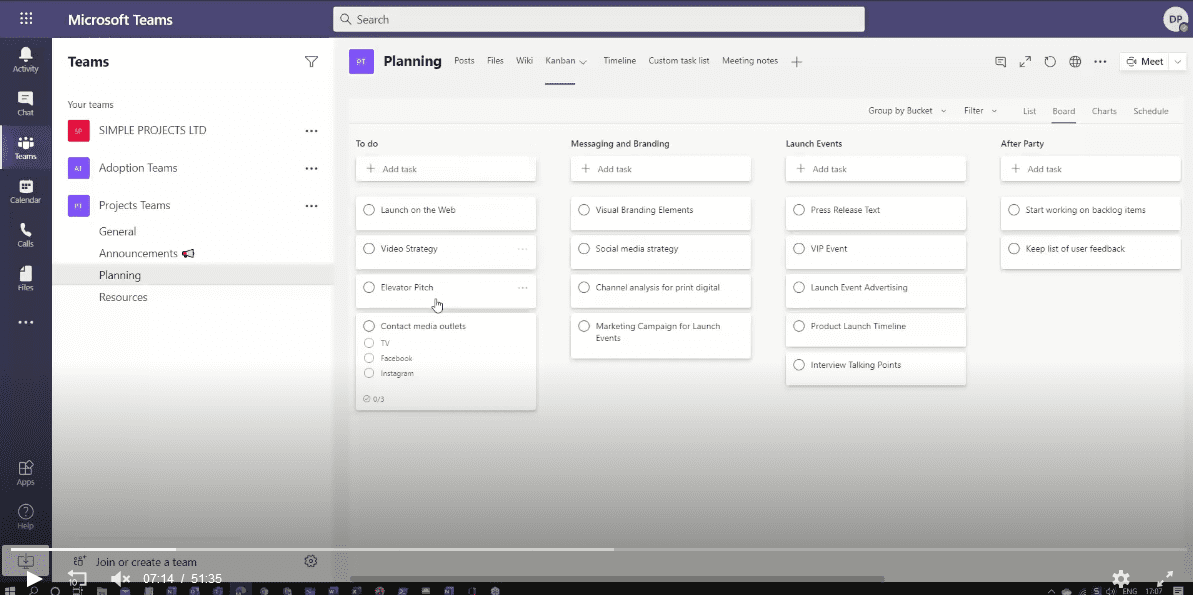Open the Apps store icon

[25, 472]
